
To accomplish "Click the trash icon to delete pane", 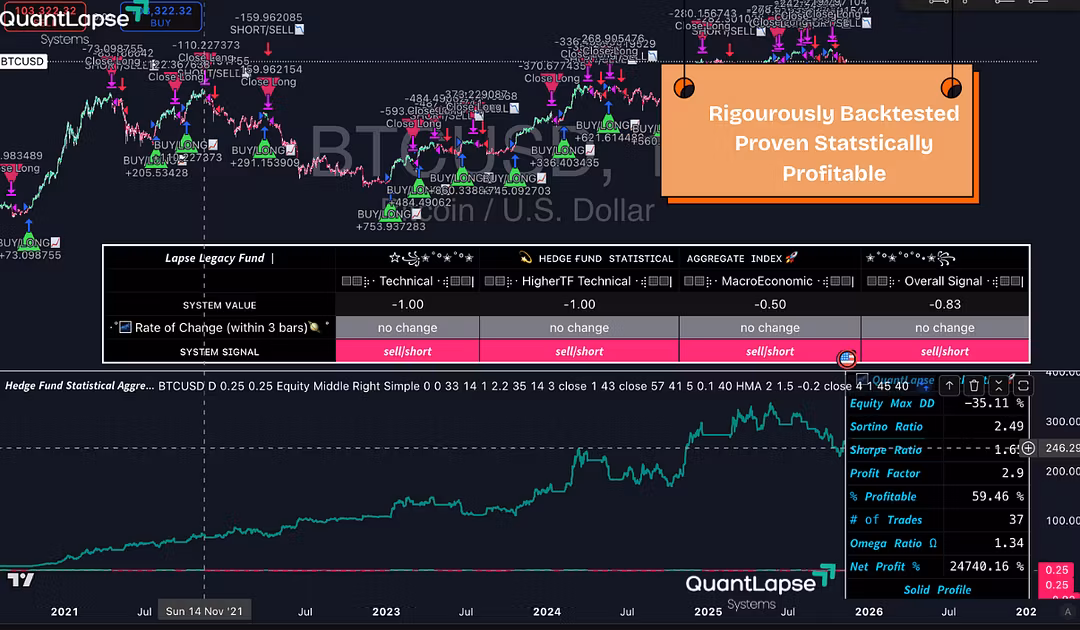I will coord(974,385).
